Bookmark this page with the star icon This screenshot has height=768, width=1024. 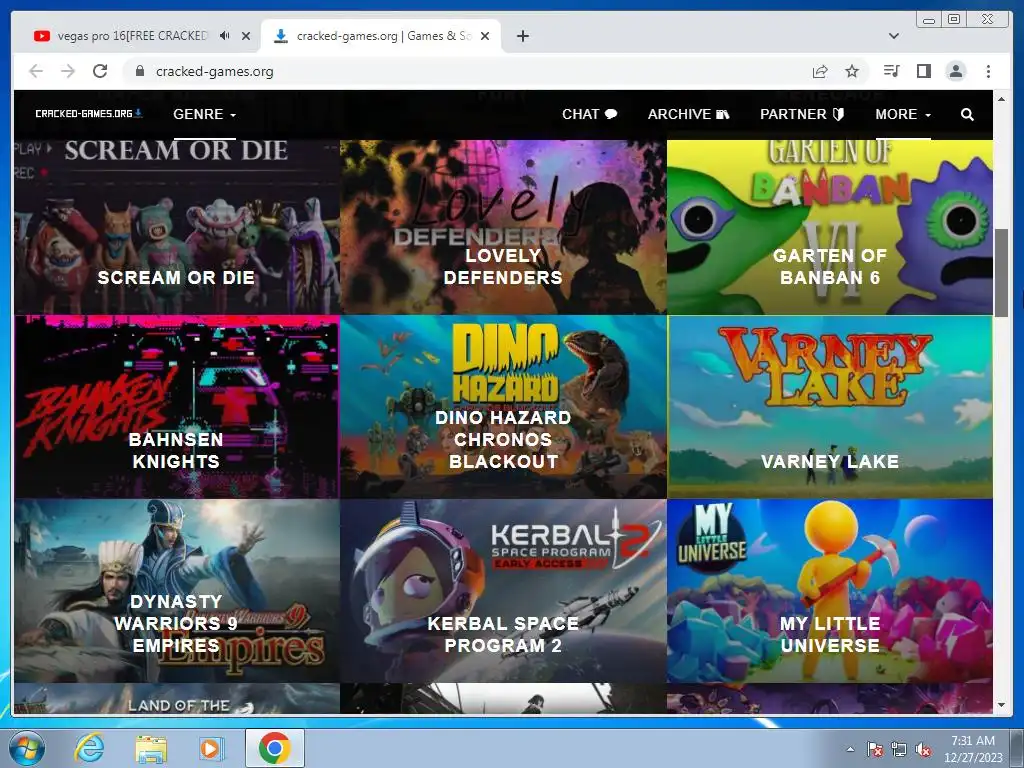click(852, 71)
